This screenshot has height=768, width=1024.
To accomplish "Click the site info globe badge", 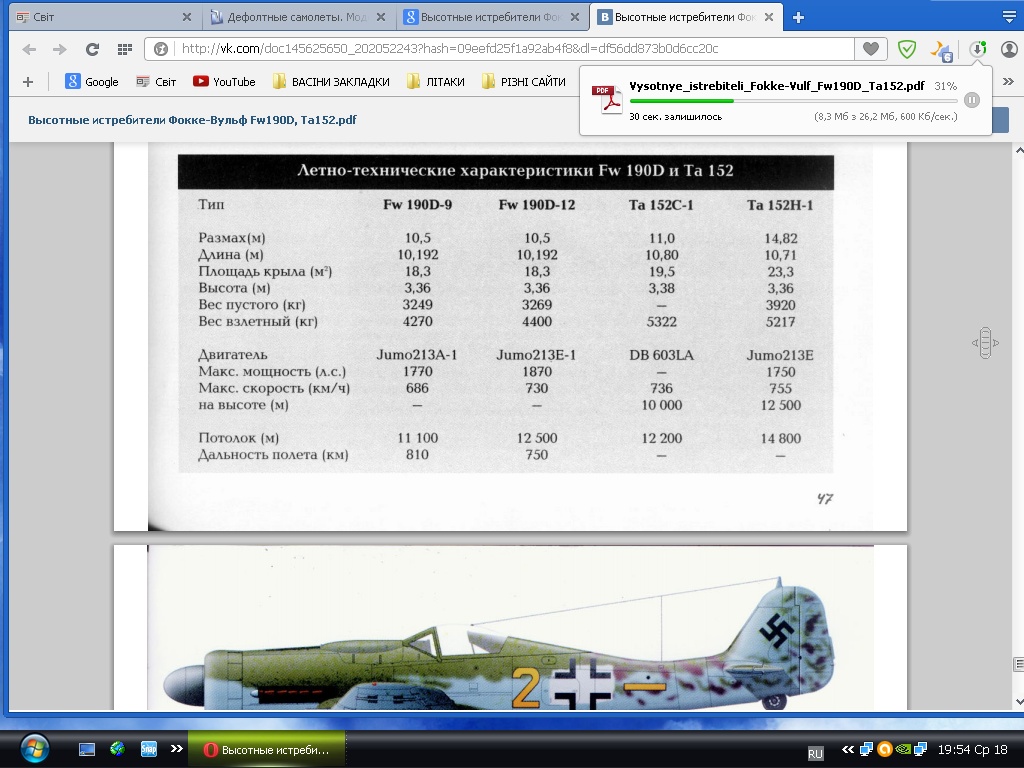I will [161, 49].
